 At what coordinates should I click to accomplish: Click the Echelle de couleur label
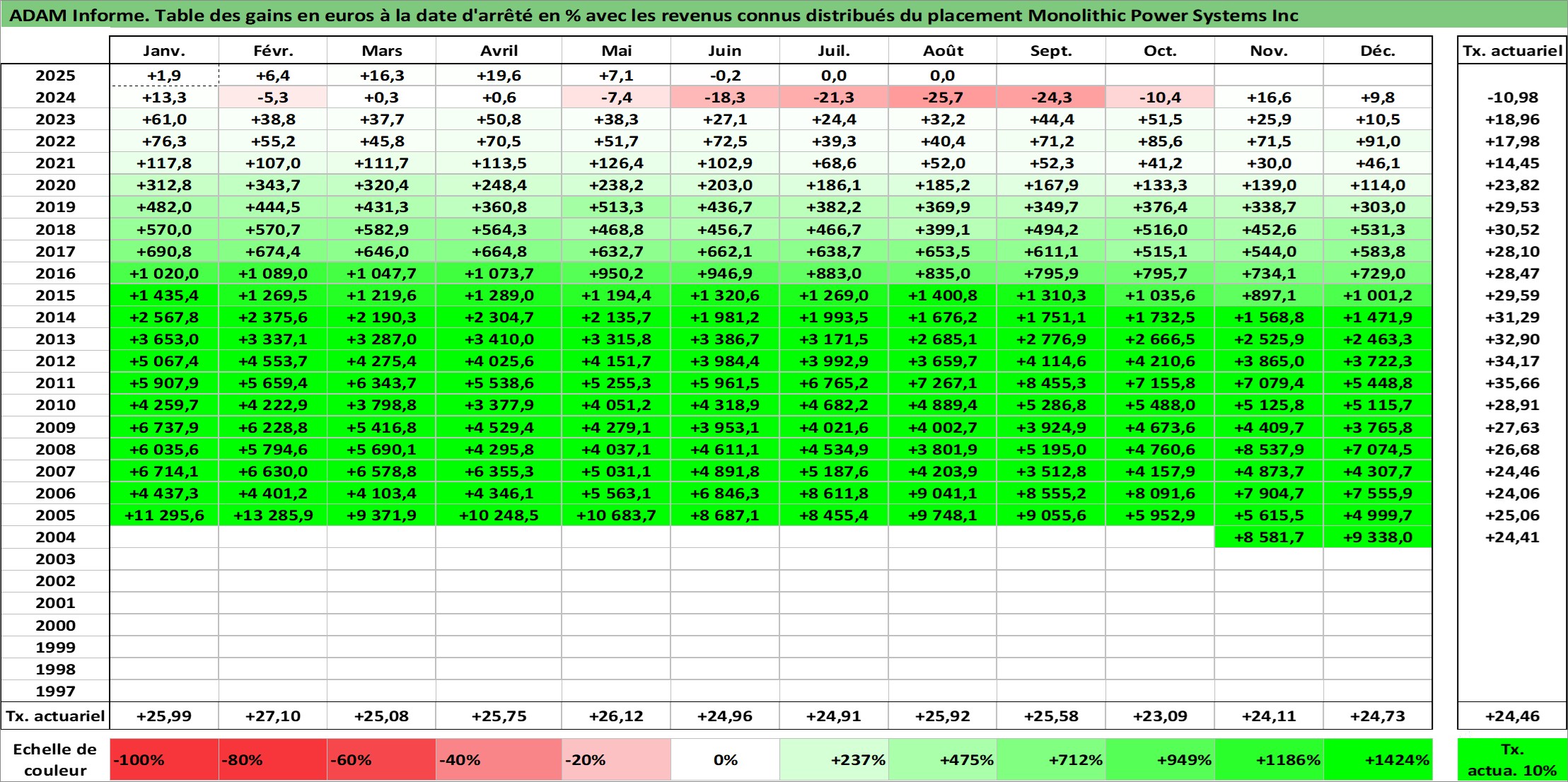55,760
